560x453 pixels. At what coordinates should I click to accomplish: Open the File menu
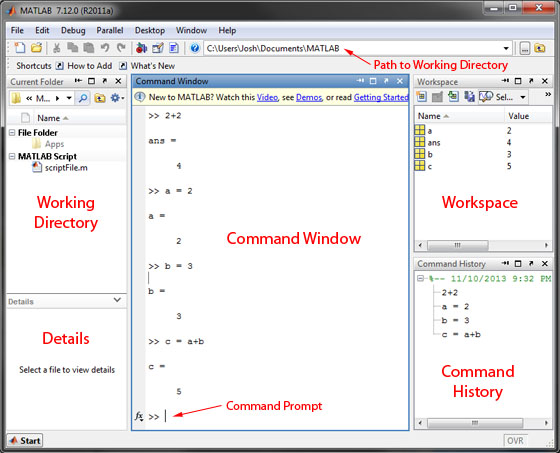[x=17, y=30]
